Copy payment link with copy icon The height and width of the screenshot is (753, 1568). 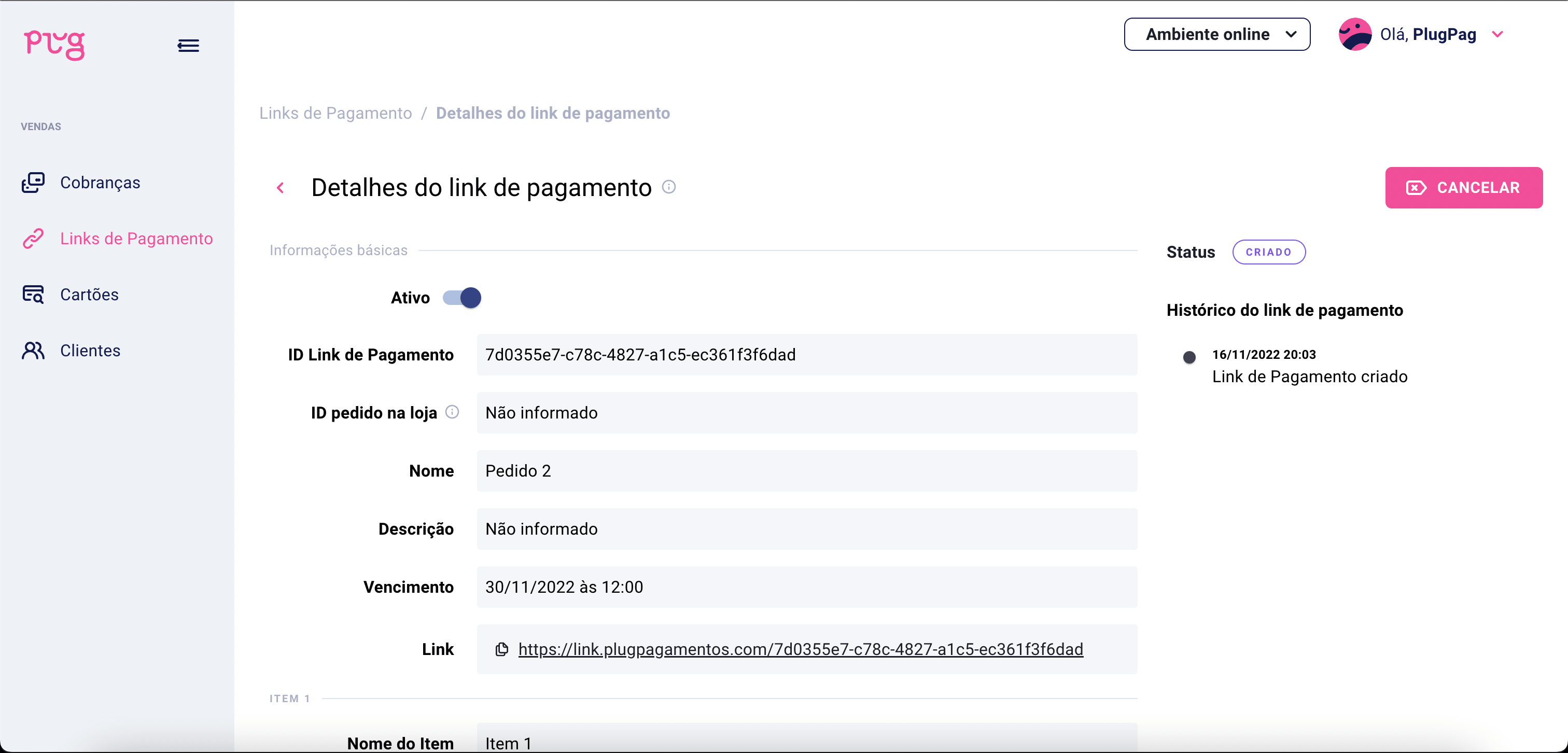click(x=501, y=649)
